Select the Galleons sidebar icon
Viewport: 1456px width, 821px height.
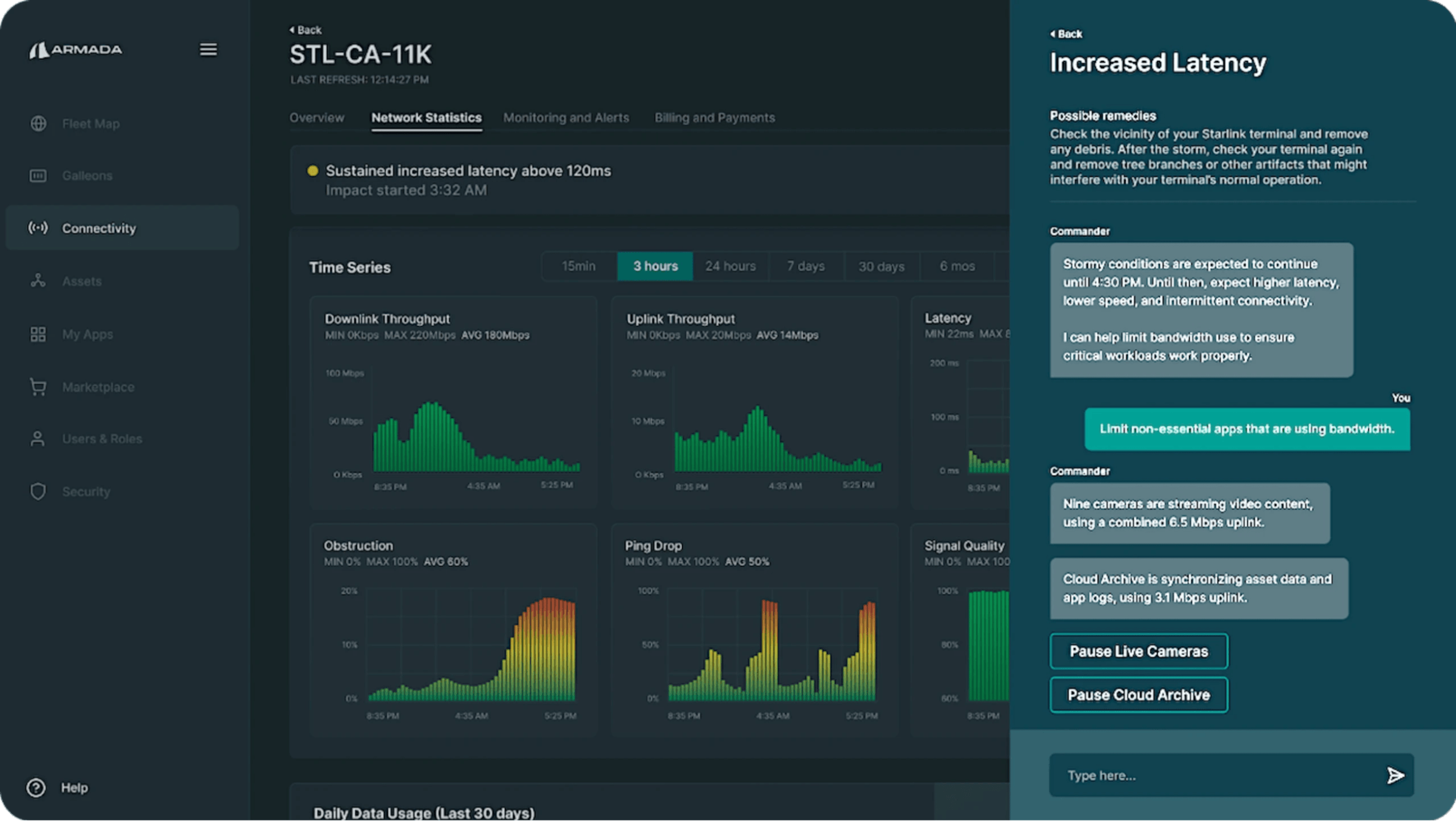pyautogui.click(x=38, y=175)
